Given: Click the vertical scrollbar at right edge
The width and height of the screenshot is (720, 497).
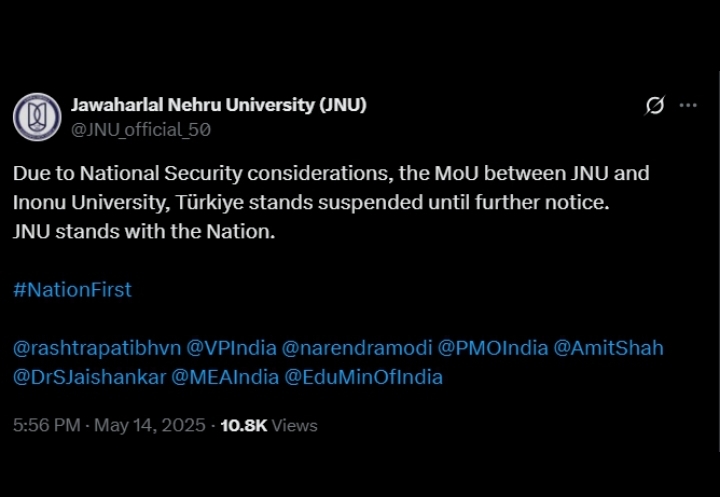Looking at the screenshot, I should 719,262.
